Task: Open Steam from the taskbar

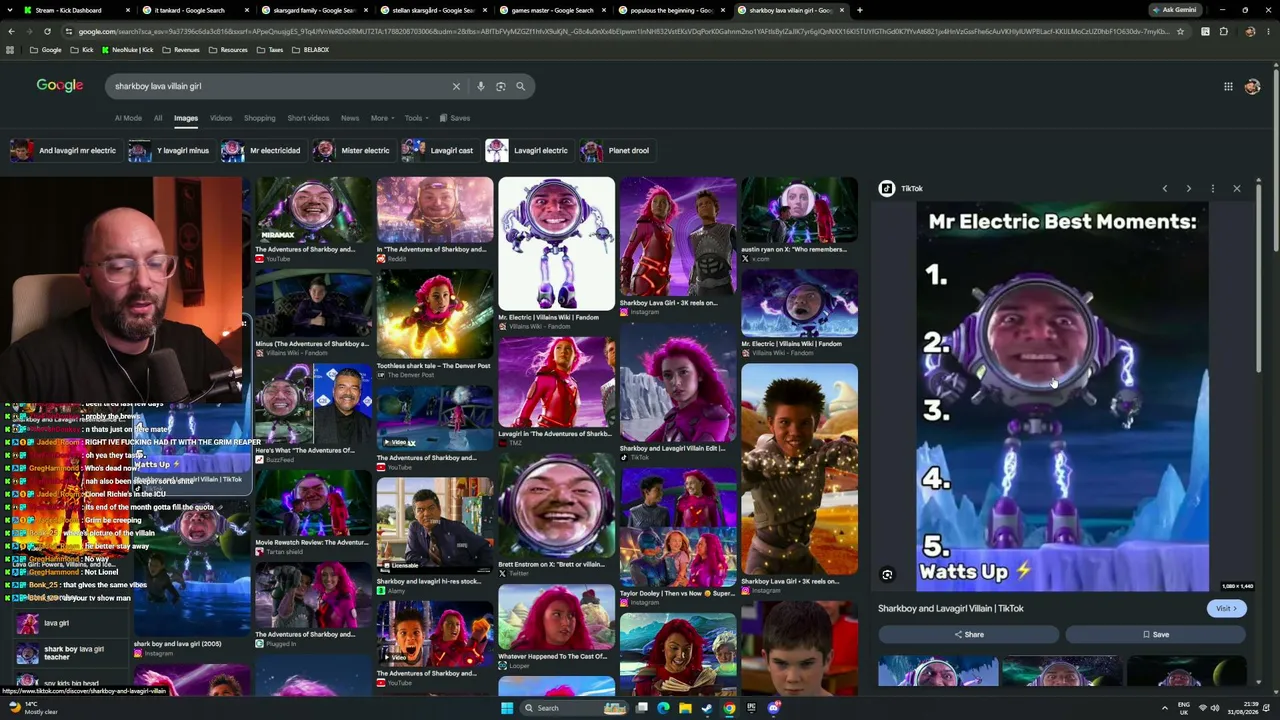Action: pos(707,708)
